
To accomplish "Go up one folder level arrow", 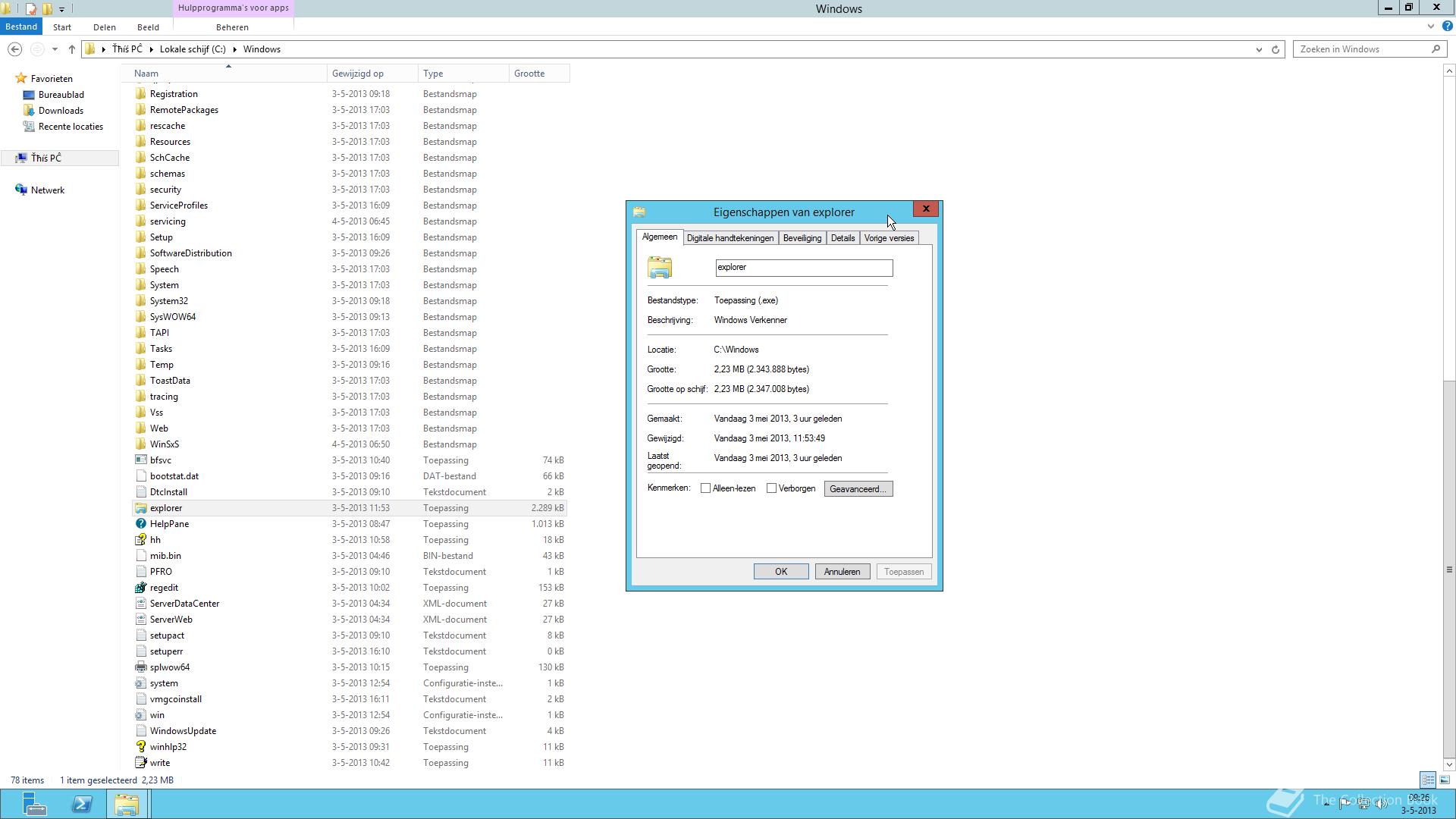I will [x=71, y=49].
